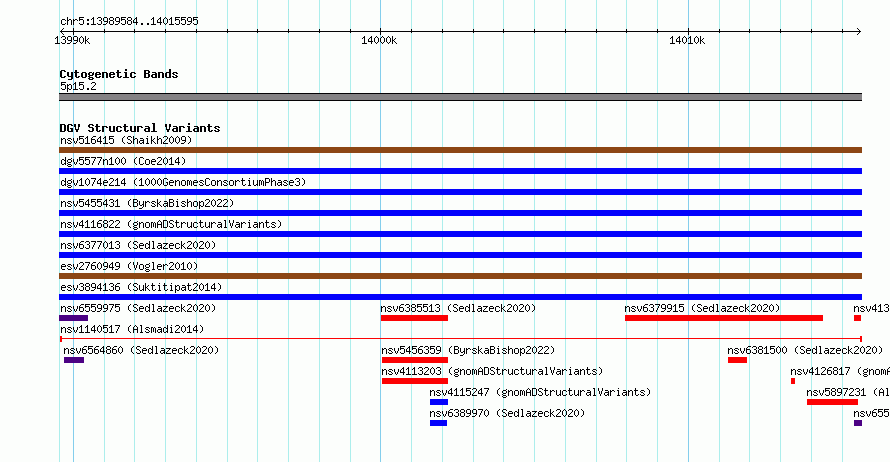Click the nsv6564860 (Sedlazeck2020) label
The image size is (890, 462).
[x=141, y=350]
